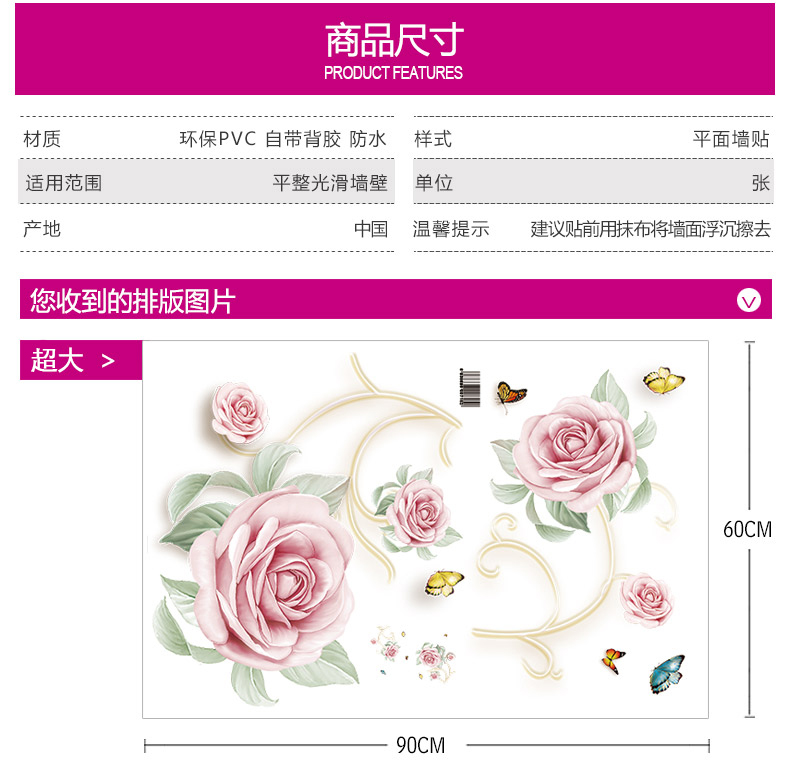Click the big rose in upper right
The image size is (790, 762).
[575, 451]
